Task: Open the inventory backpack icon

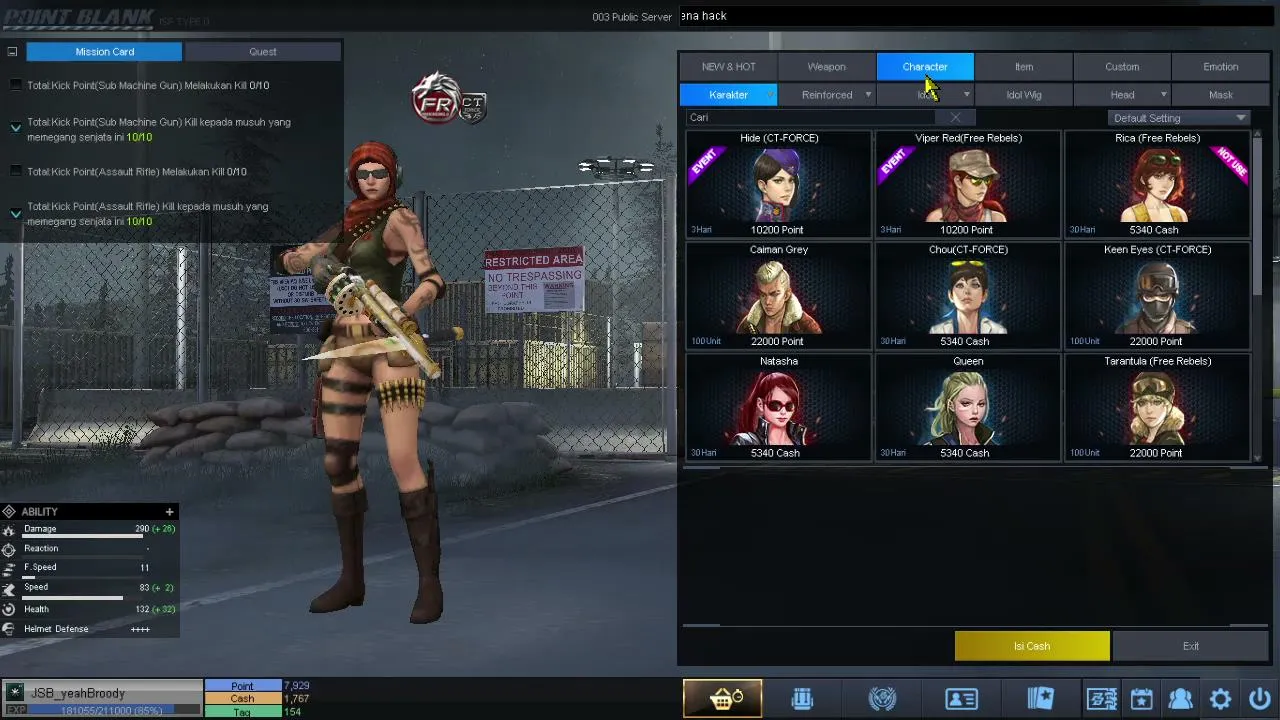Action: pyautogui.click(x=802, y=698)
